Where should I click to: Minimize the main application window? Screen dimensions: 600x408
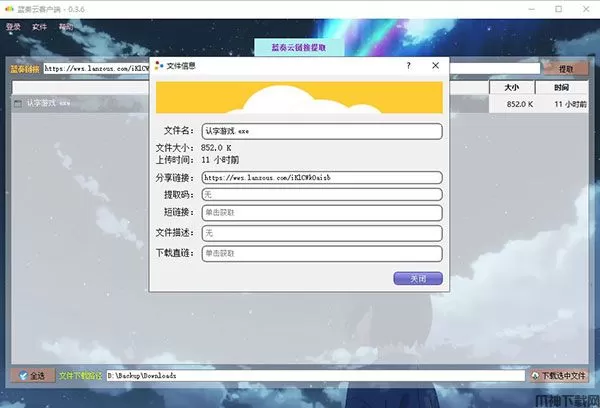coord(532,9)
